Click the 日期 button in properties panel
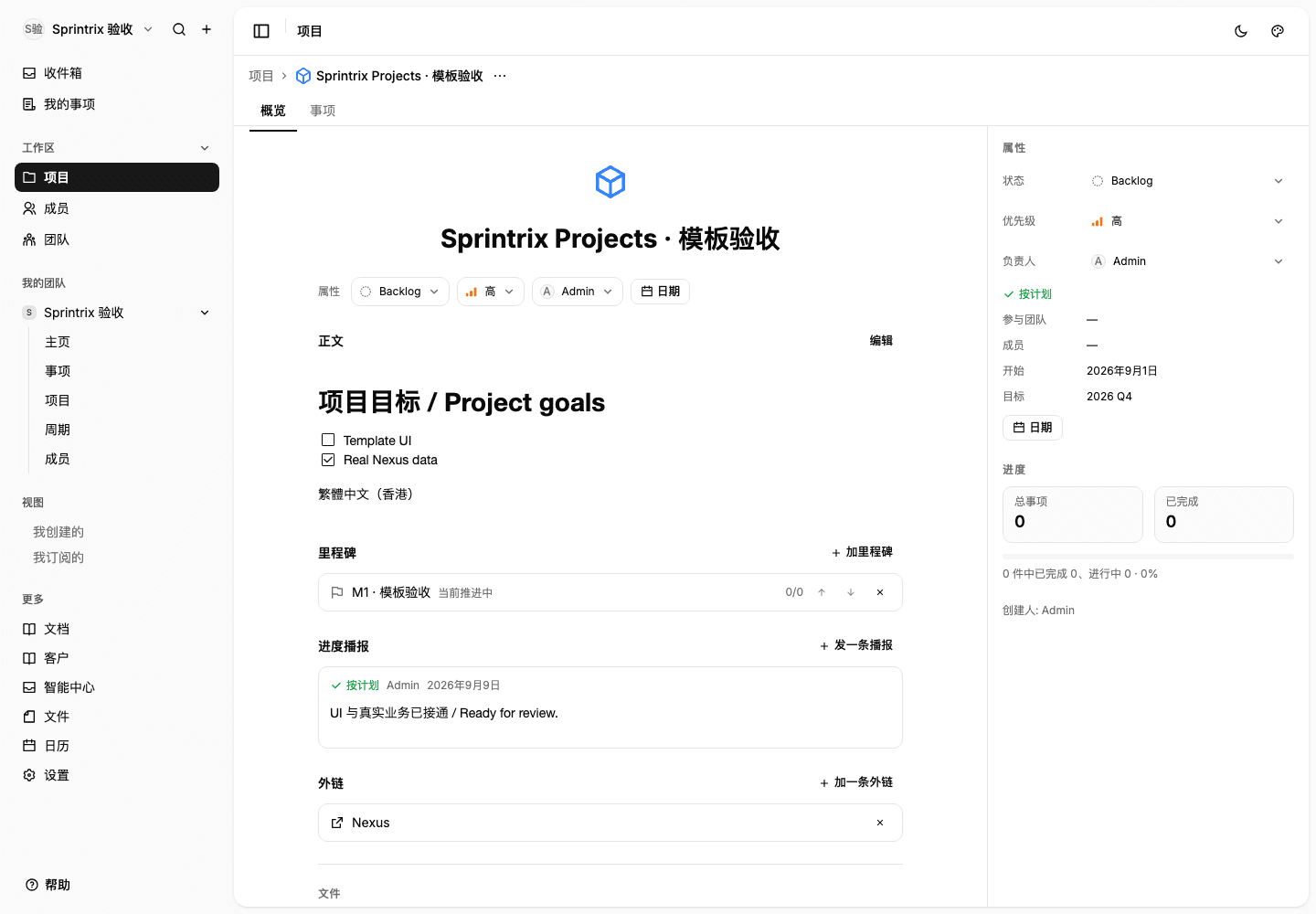The width and height of the screenshot is (1316, 914). point(1033,428)
